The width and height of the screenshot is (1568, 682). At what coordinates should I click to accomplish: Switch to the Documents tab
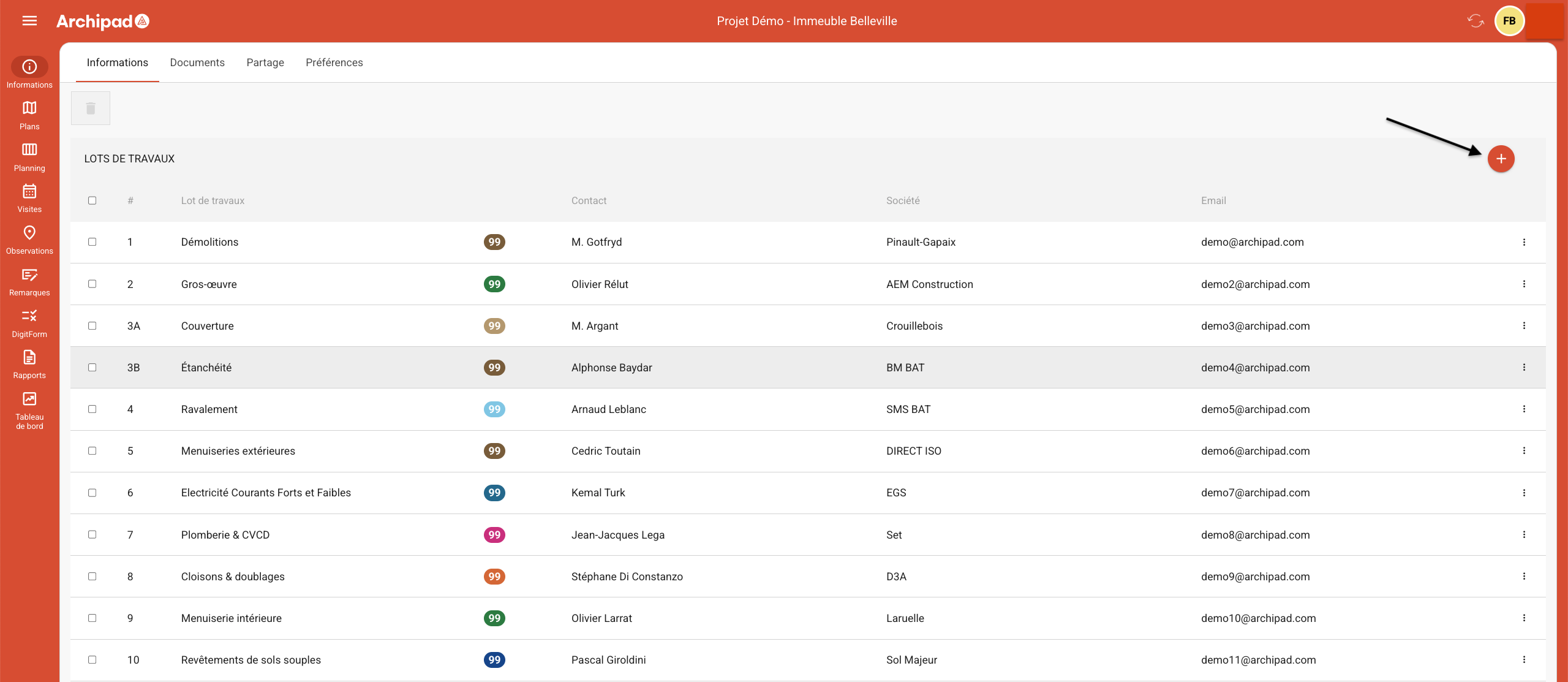pyautogui.click(x=197, y=63)
